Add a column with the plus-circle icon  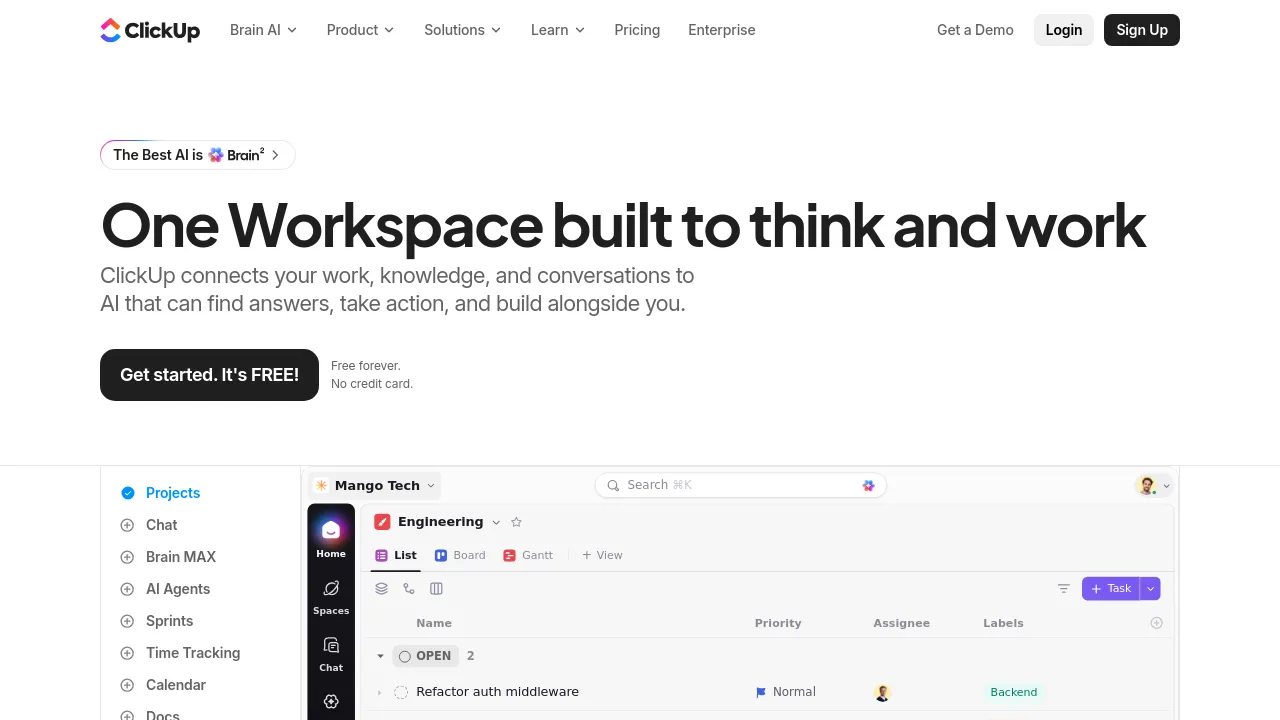1157,623
